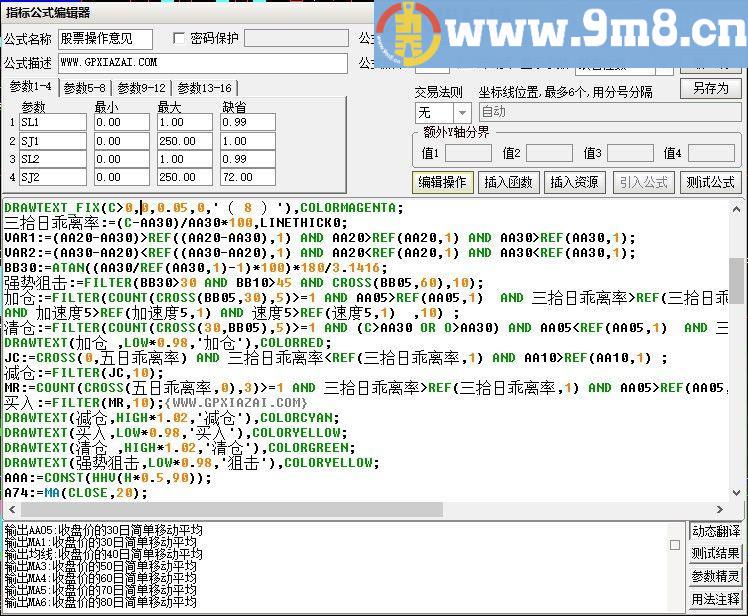Select the SL2 parameter name field
The image size is (748, 616).
click(53, 159)
